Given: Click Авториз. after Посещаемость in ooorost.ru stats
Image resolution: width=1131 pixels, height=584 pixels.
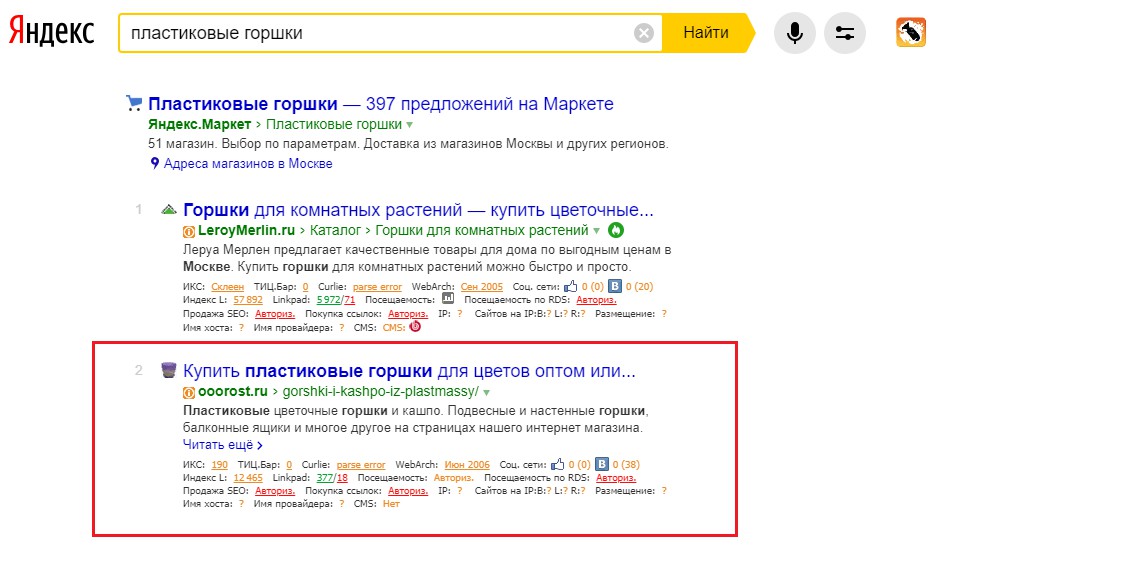Looking at the screenshot, I should (454, 478).
